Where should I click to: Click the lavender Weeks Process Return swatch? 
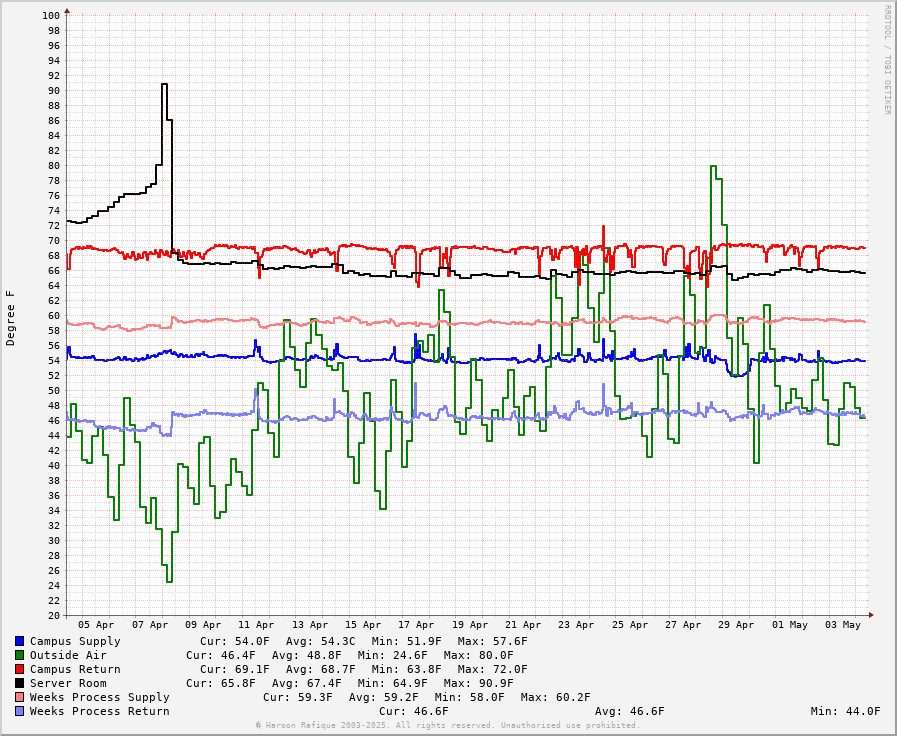[x=19, y=711]
